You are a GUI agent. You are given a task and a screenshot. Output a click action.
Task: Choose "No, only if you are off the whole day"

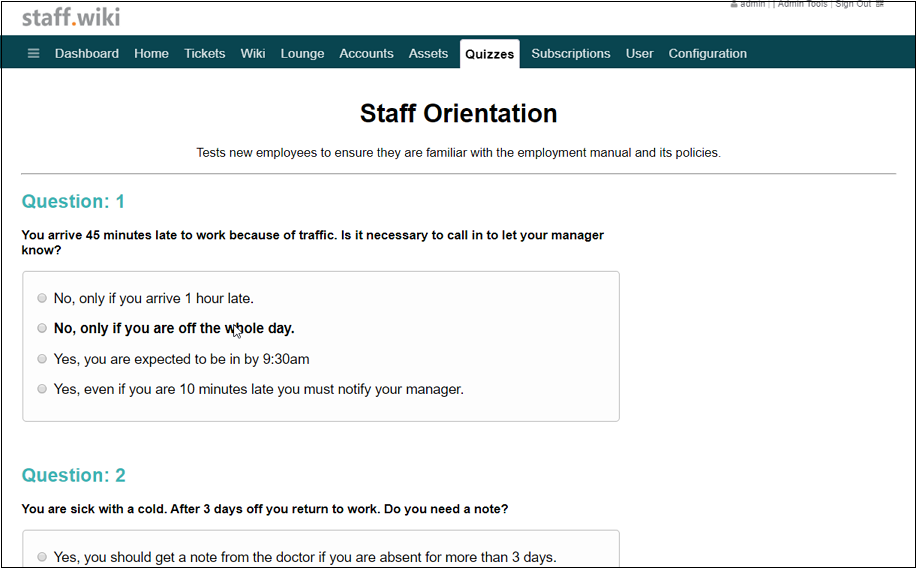(x=42, y=328)
